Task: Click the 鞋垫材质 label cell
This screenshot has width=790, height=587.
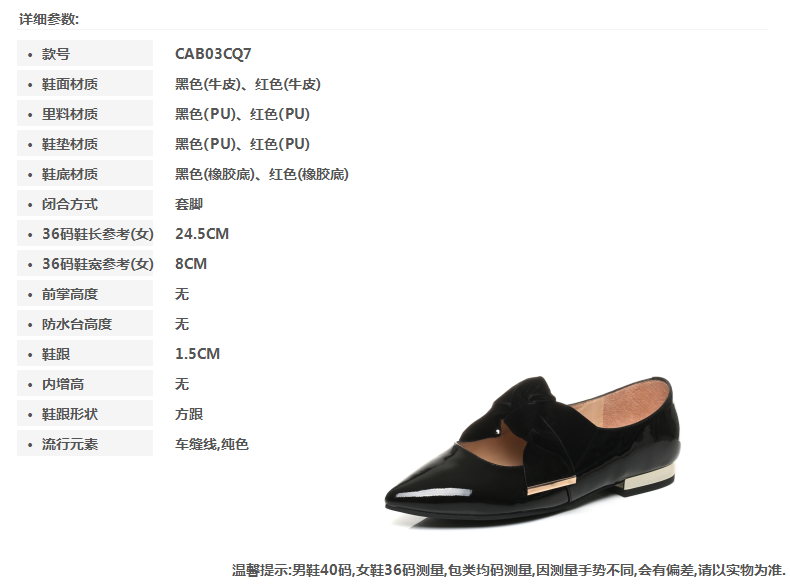Action: (x=85, y=144)
